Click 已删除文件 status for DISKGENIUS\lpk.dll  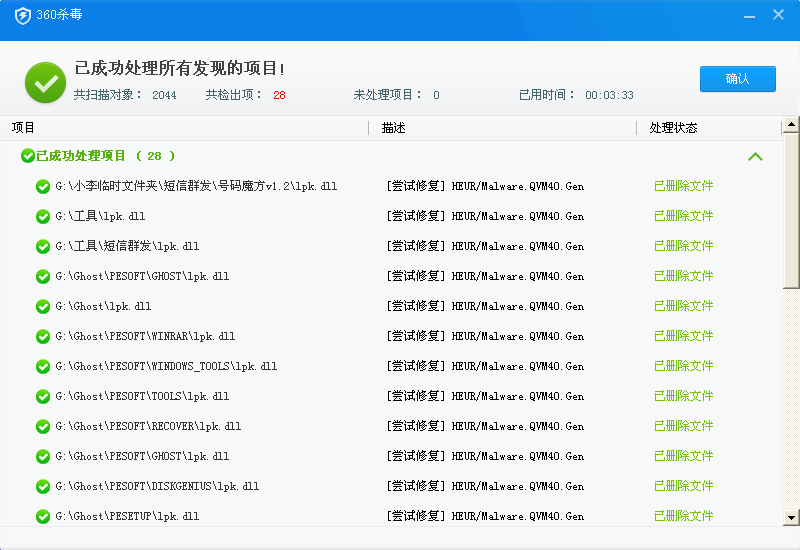point(684,486)
